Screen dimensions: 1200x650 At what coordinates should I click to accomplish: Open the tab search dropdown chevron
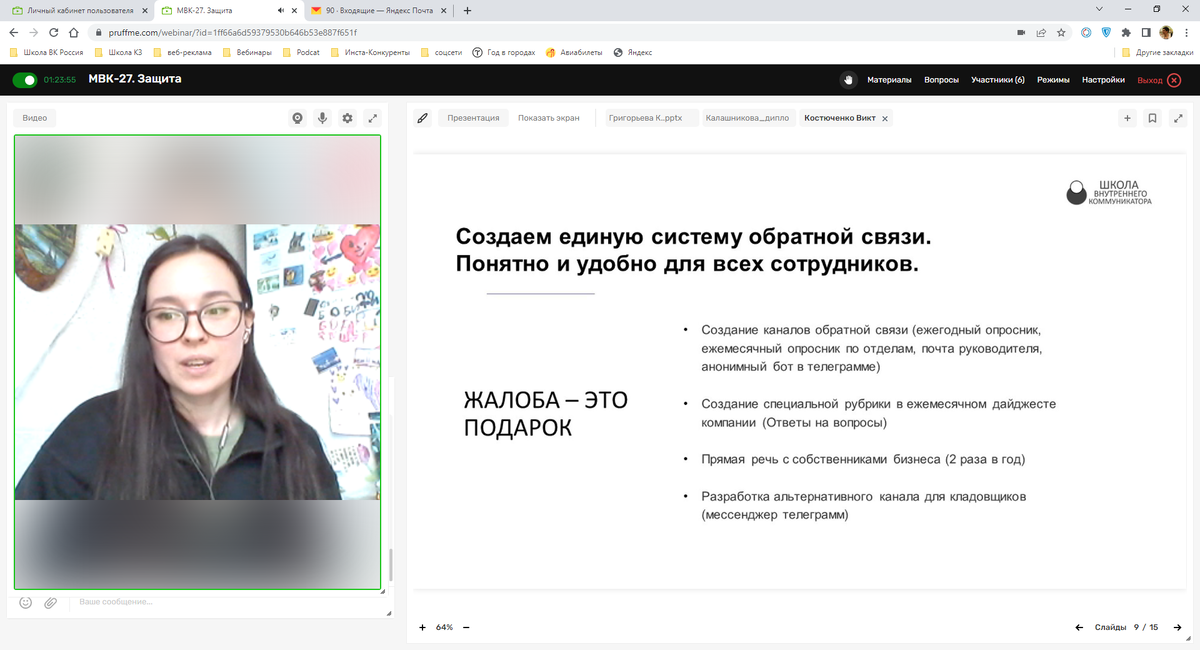(x=1099, y=10)
